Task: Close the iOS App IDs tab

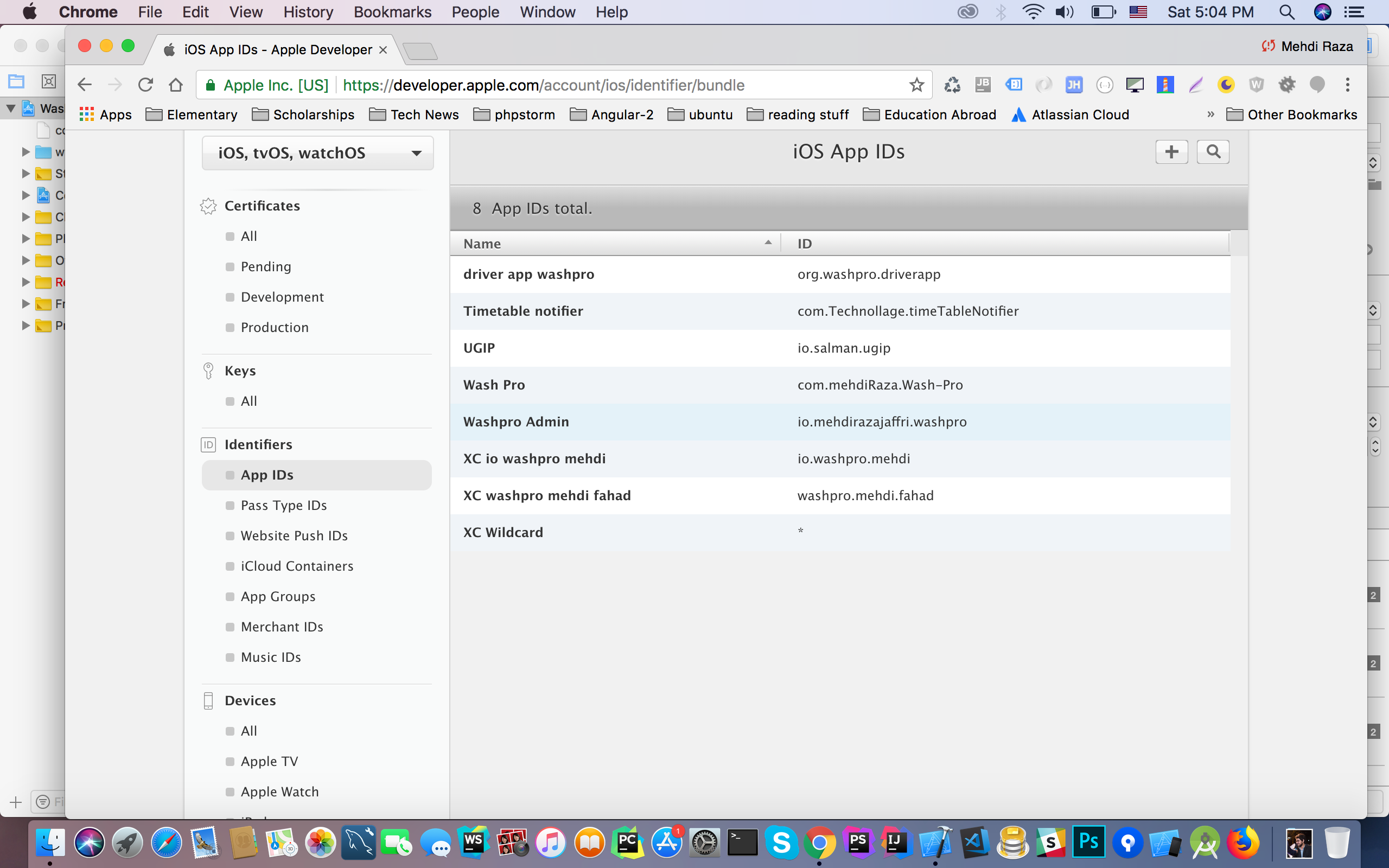Action: tap(384, 50)
